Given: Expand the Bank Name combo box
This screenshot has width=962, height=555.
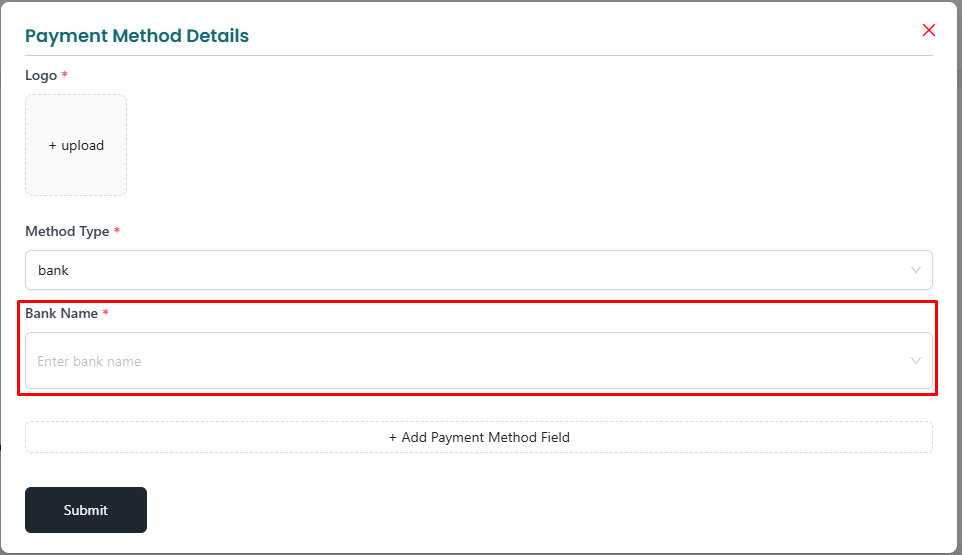Looking at the screenshot, I should (479, 361).
